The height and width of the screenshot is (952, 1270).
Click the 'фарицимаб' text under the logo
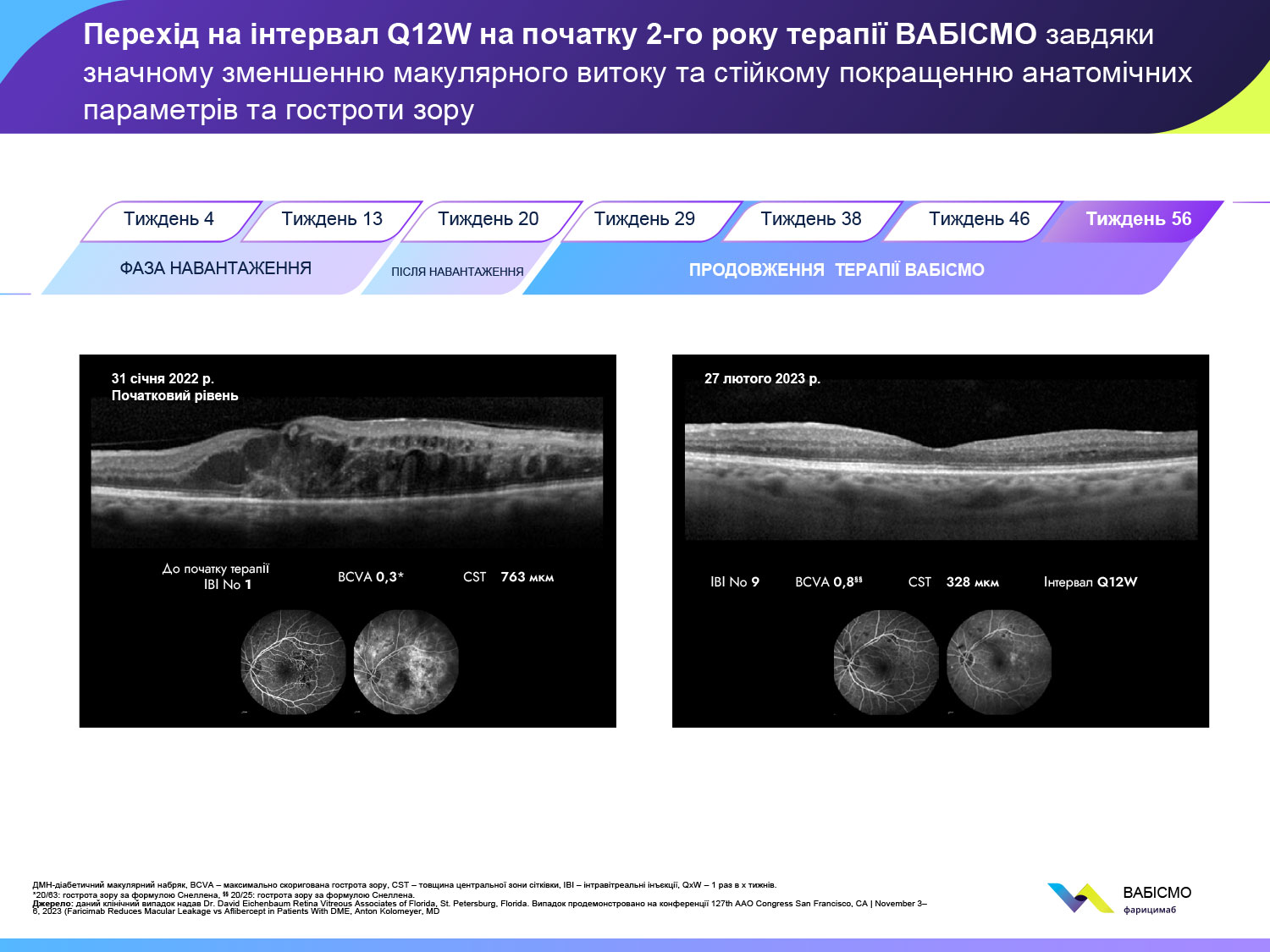[x=1150, y=911]
